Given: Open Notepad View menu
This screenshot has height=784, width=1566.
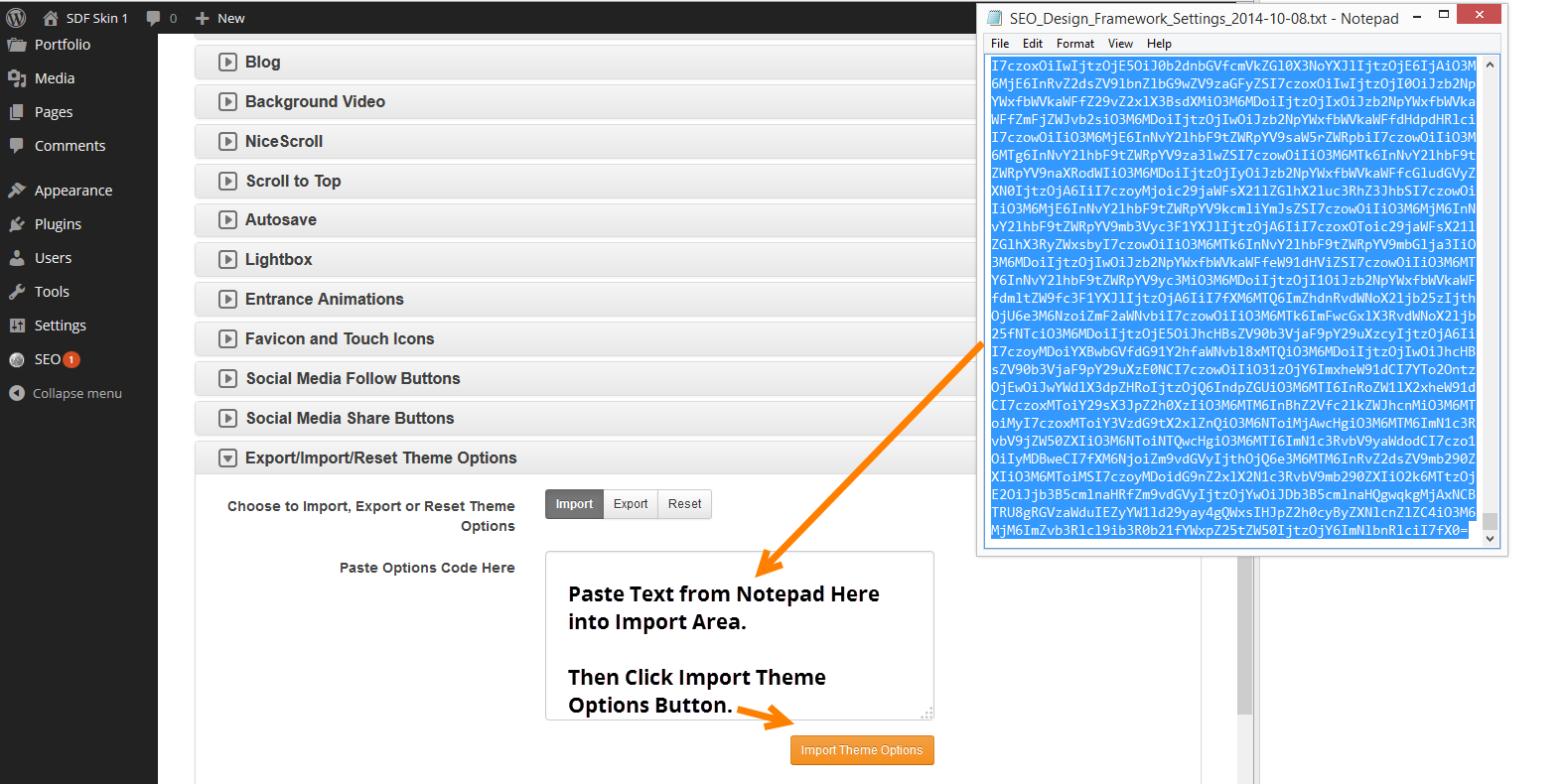Looking at the screenshot, I should click(1120, 44).
